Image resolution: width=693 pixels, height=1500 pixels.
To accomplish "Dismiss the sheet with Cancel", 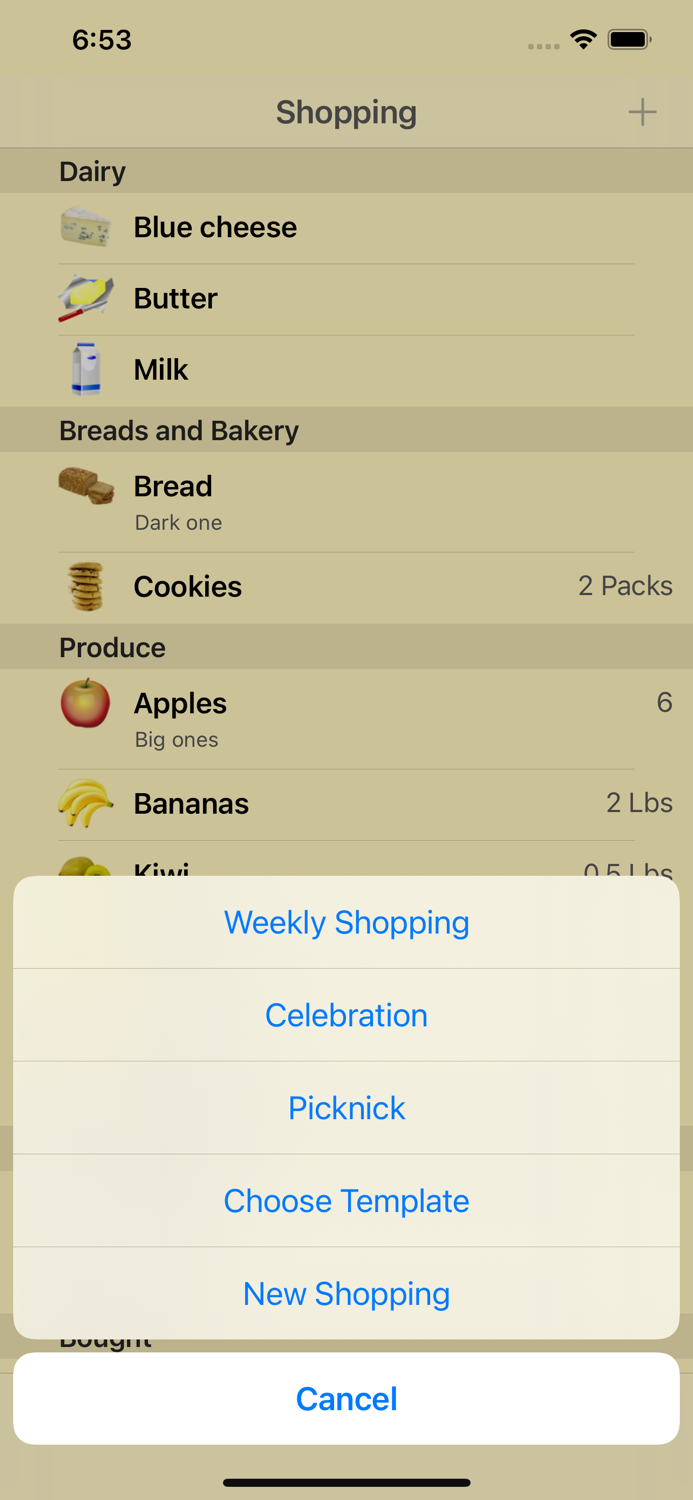I will 346,1399.
